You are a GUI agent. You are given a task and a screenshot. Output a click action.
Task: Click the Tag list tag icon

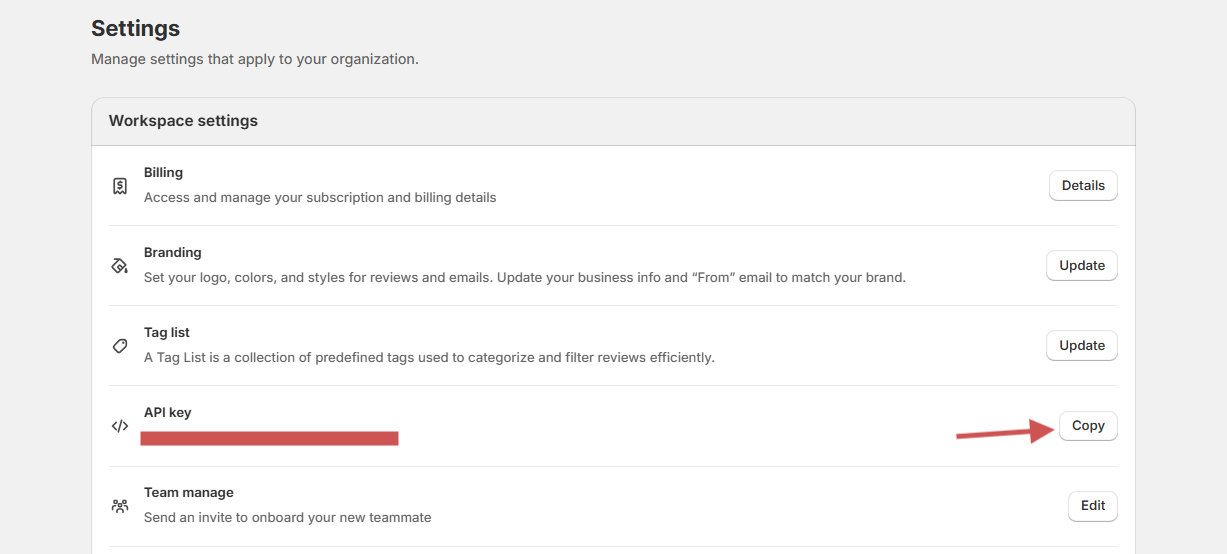pos(120,346)
